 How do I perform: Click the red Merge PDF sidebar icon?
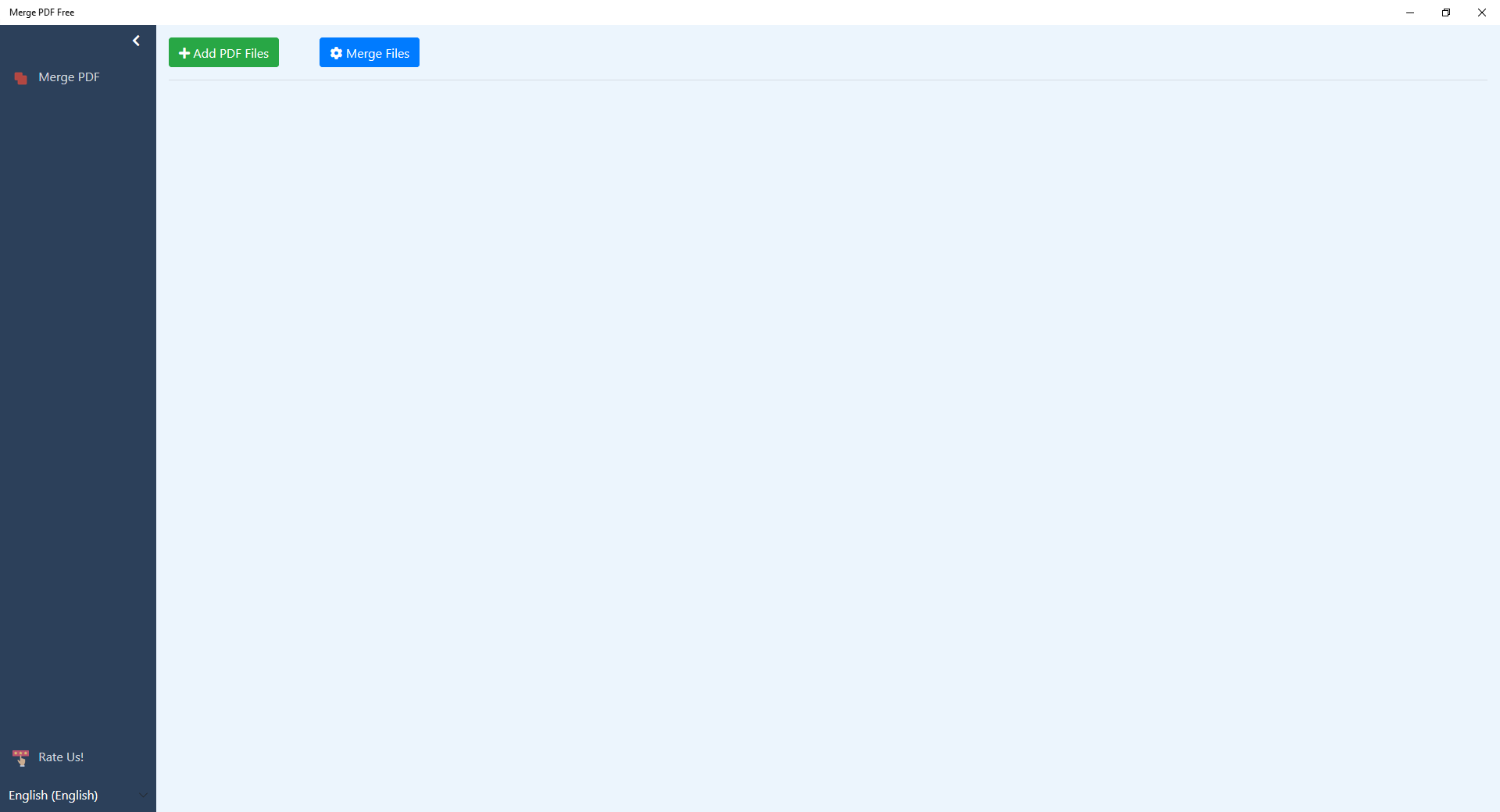[21, 78]
